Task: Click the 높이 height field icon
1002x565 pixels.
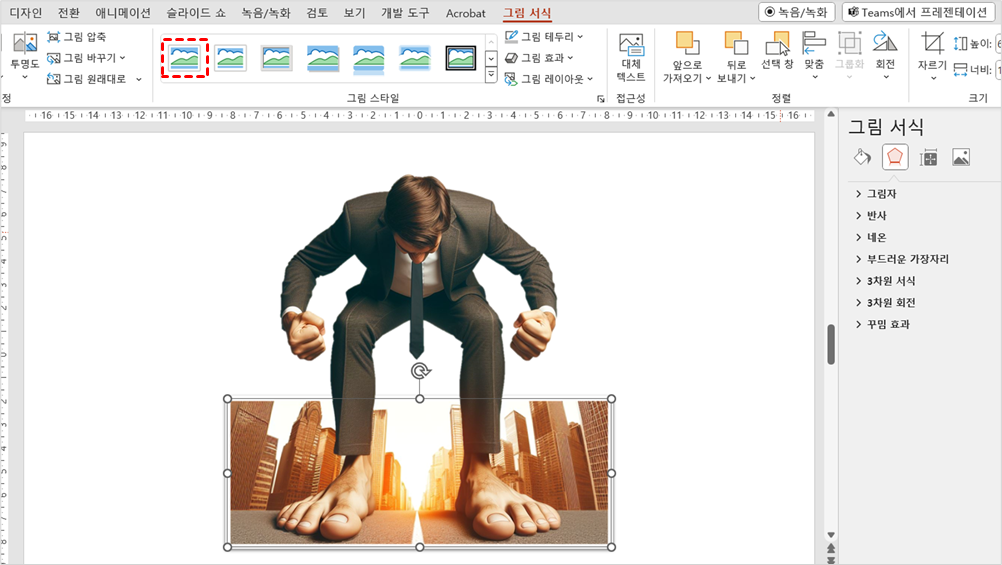Action: (960, 44)
